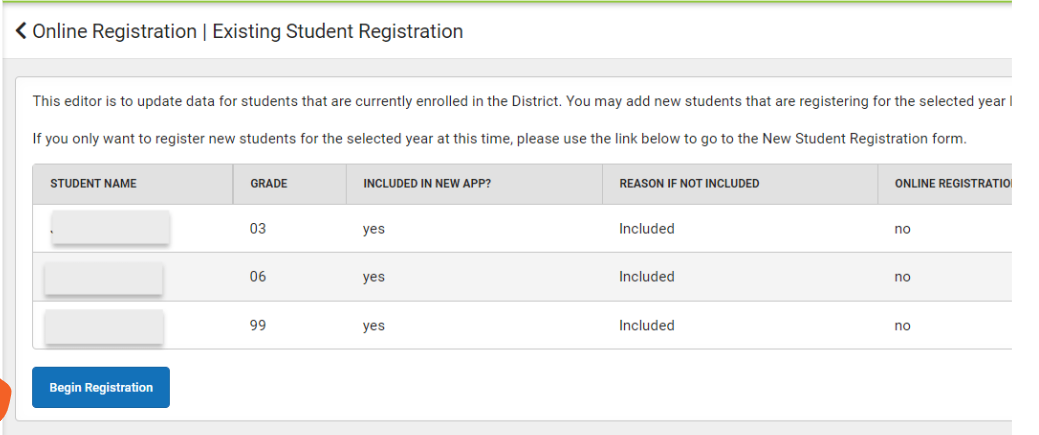
Task: Click the back chevron beside Online Registration
Action: tap(21, 31)
